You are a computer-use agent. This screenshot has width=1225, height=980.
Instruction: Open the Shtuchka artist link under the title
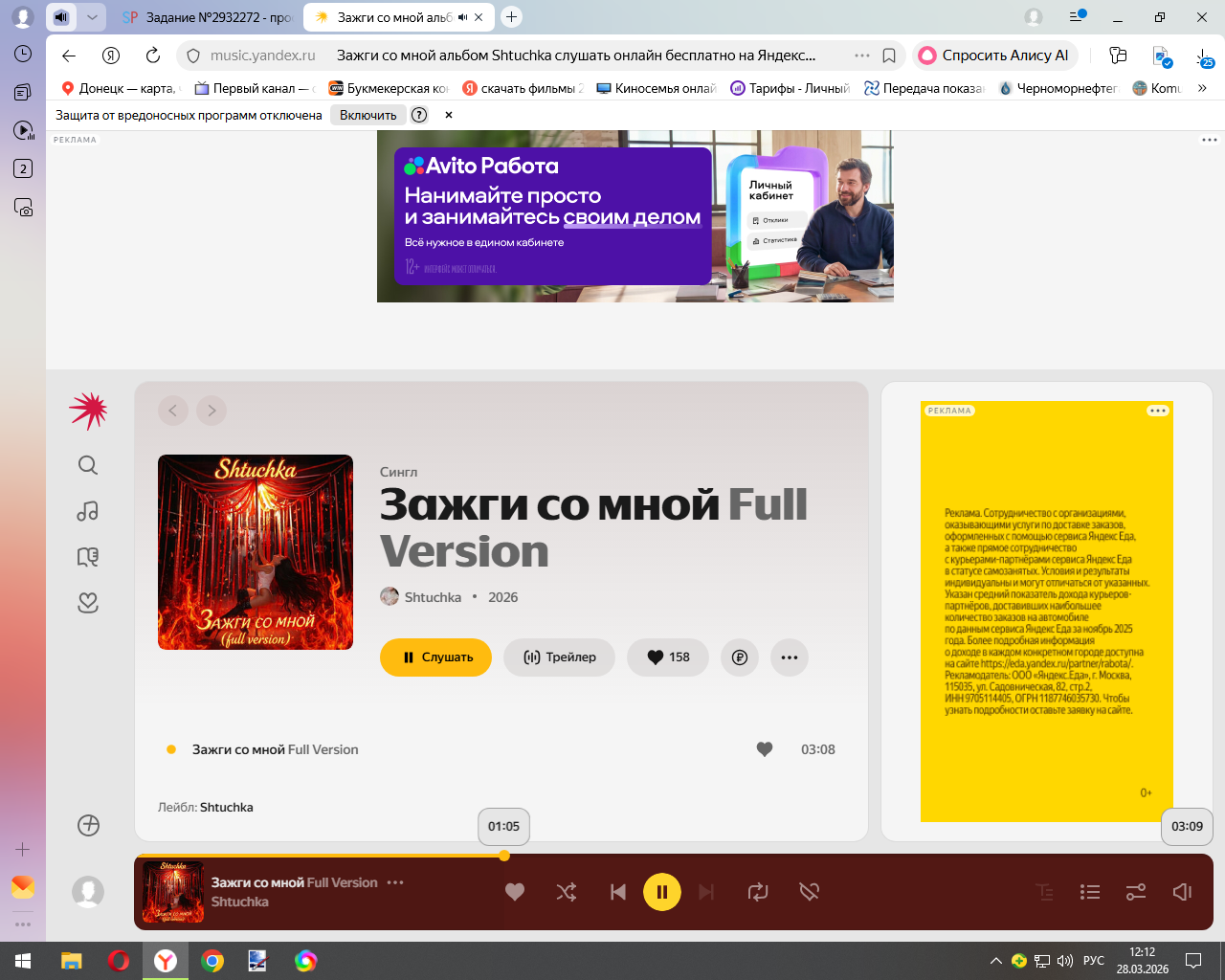click(x=433, y=597)
